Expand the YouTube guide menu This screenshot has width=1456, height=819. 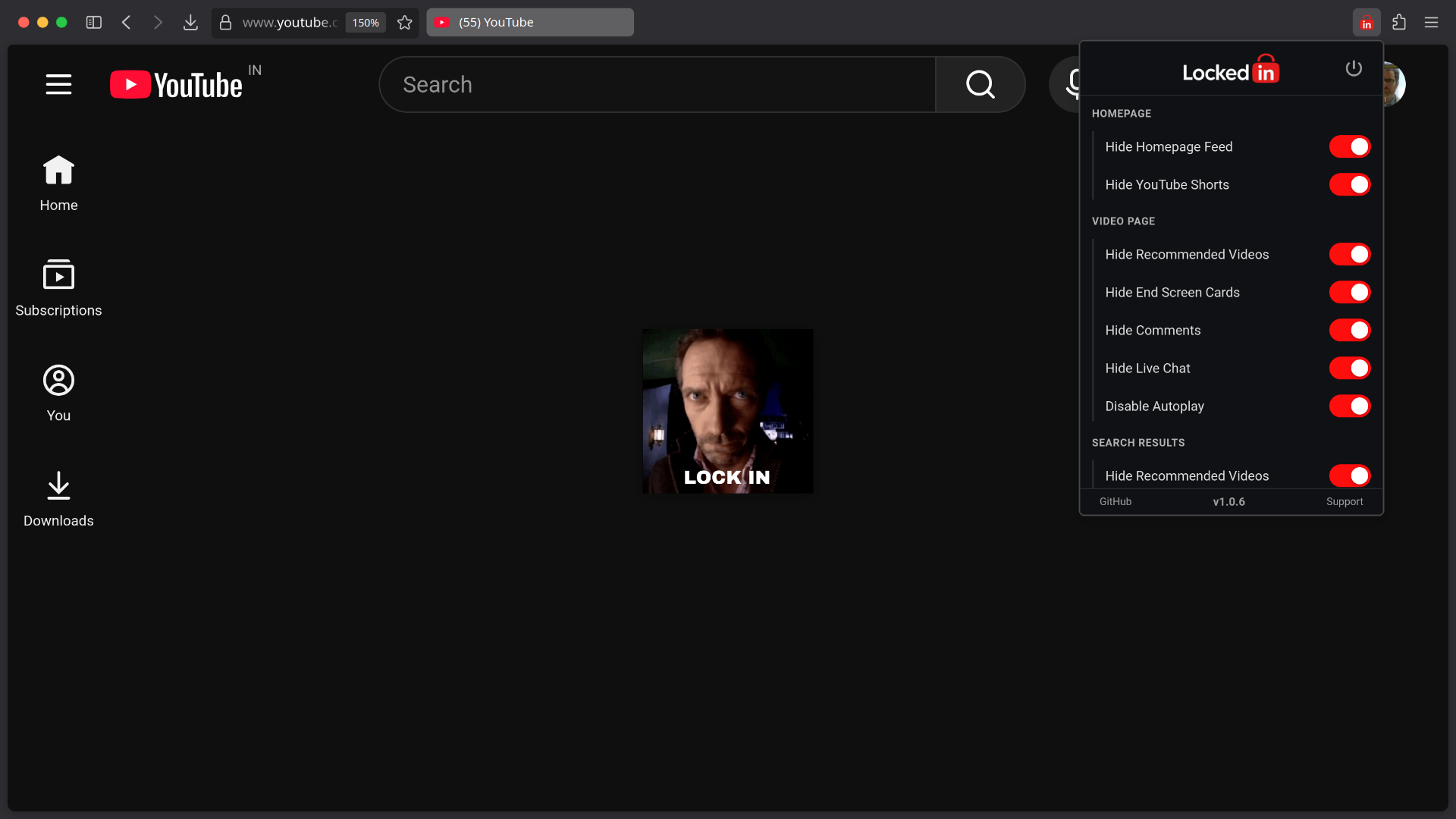(x=58, y=84)
